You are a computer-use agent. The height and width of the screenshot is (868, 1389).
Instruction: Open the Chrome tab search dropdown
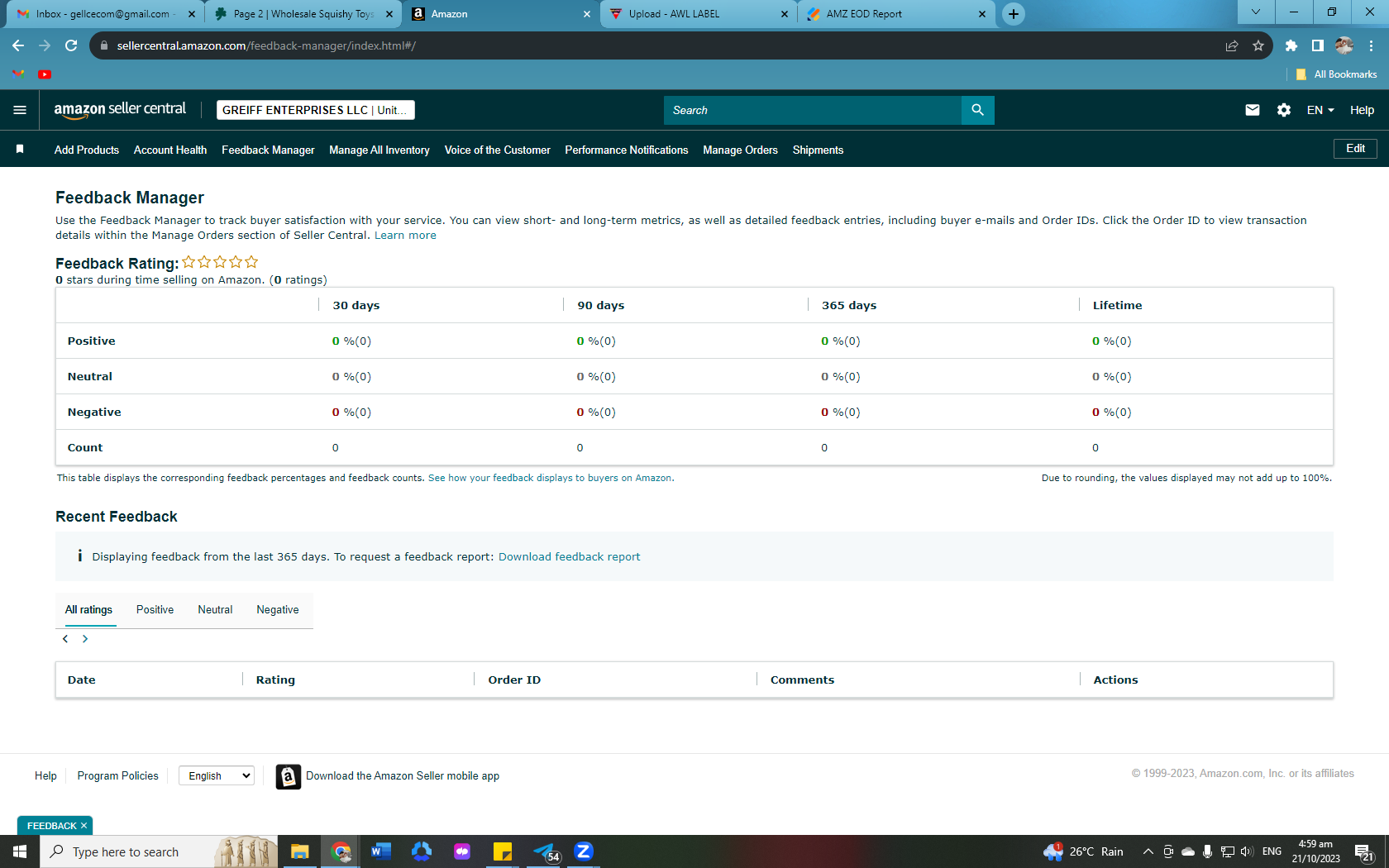click(x=1256, y=12)
